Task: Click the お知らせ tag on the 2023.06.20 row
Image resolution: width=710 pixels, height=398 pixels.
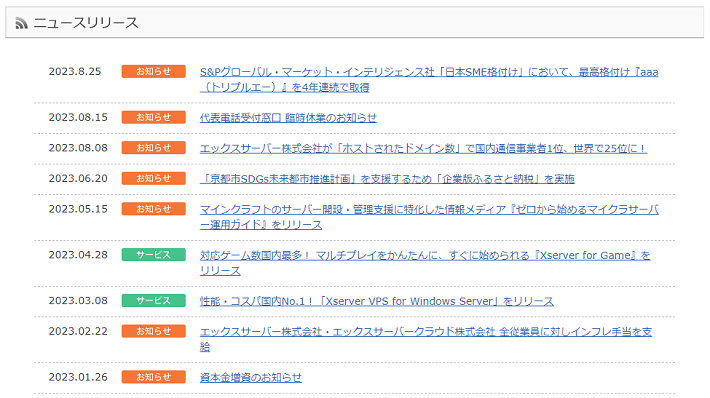Action: tap(154, 178)
